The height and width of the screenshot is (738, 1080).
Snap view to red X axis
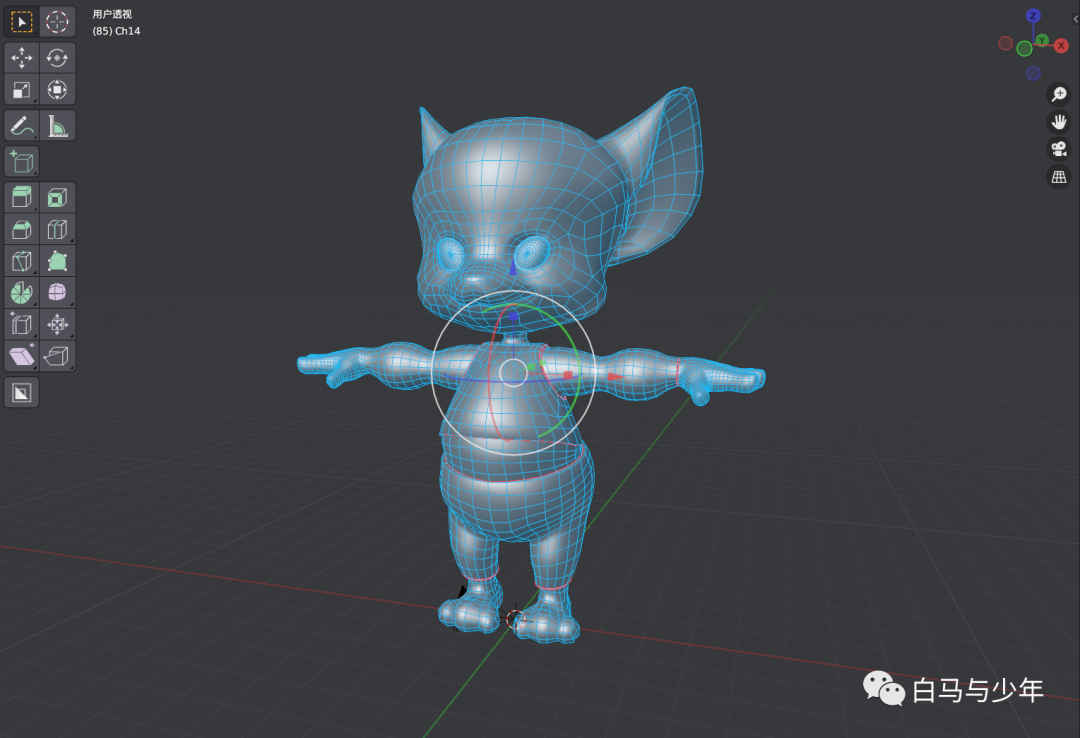pyautogui.click(x=1061, y=45)
